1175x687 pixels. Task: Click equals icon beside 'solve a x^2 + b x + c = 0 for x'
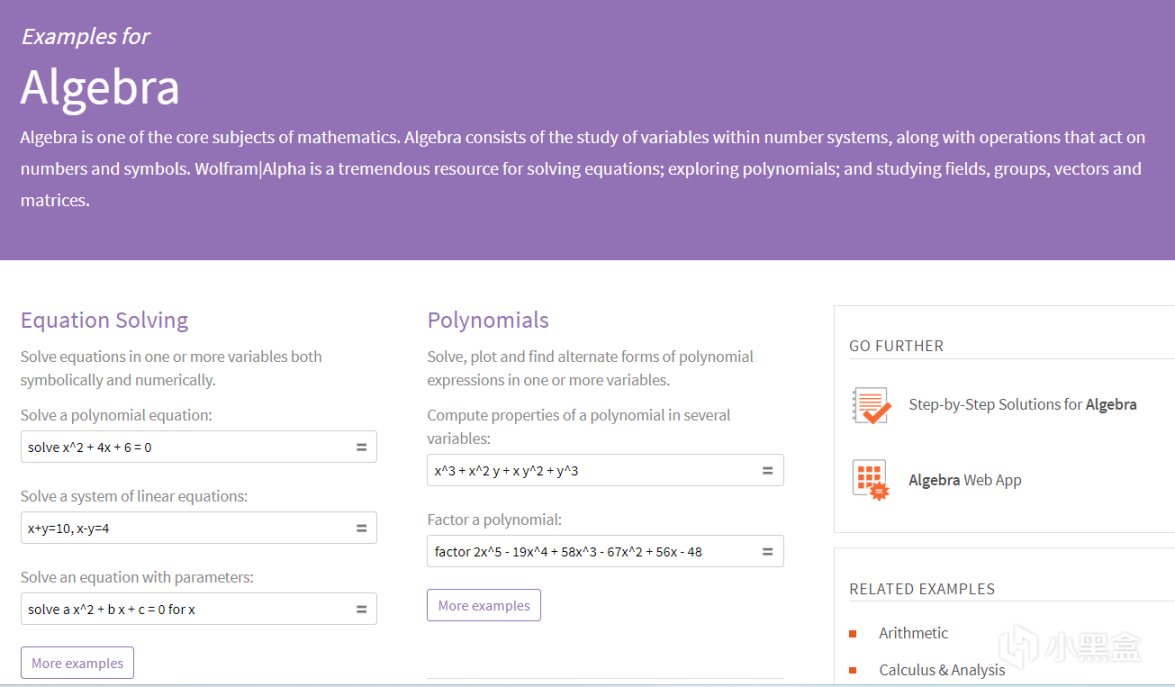click(x=361, y=609)
